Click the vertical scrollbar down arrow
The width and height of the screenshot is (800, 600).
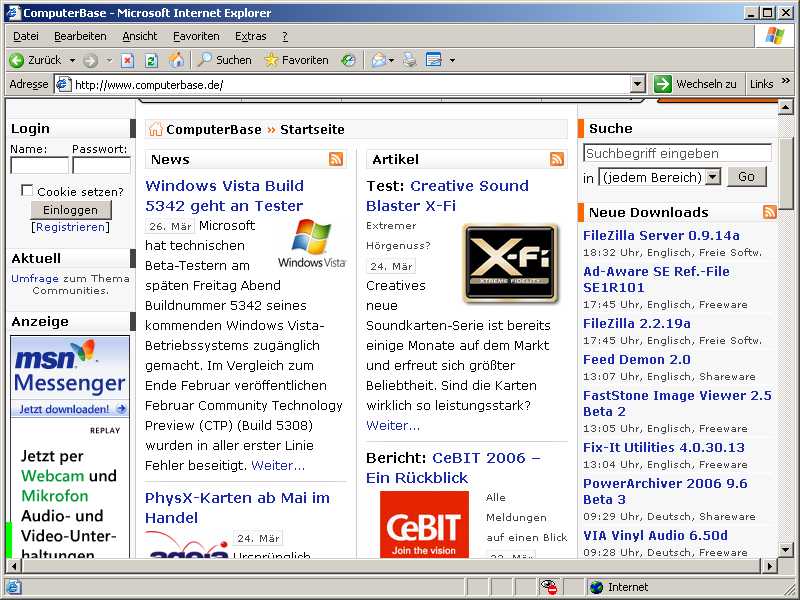(785, 550)
